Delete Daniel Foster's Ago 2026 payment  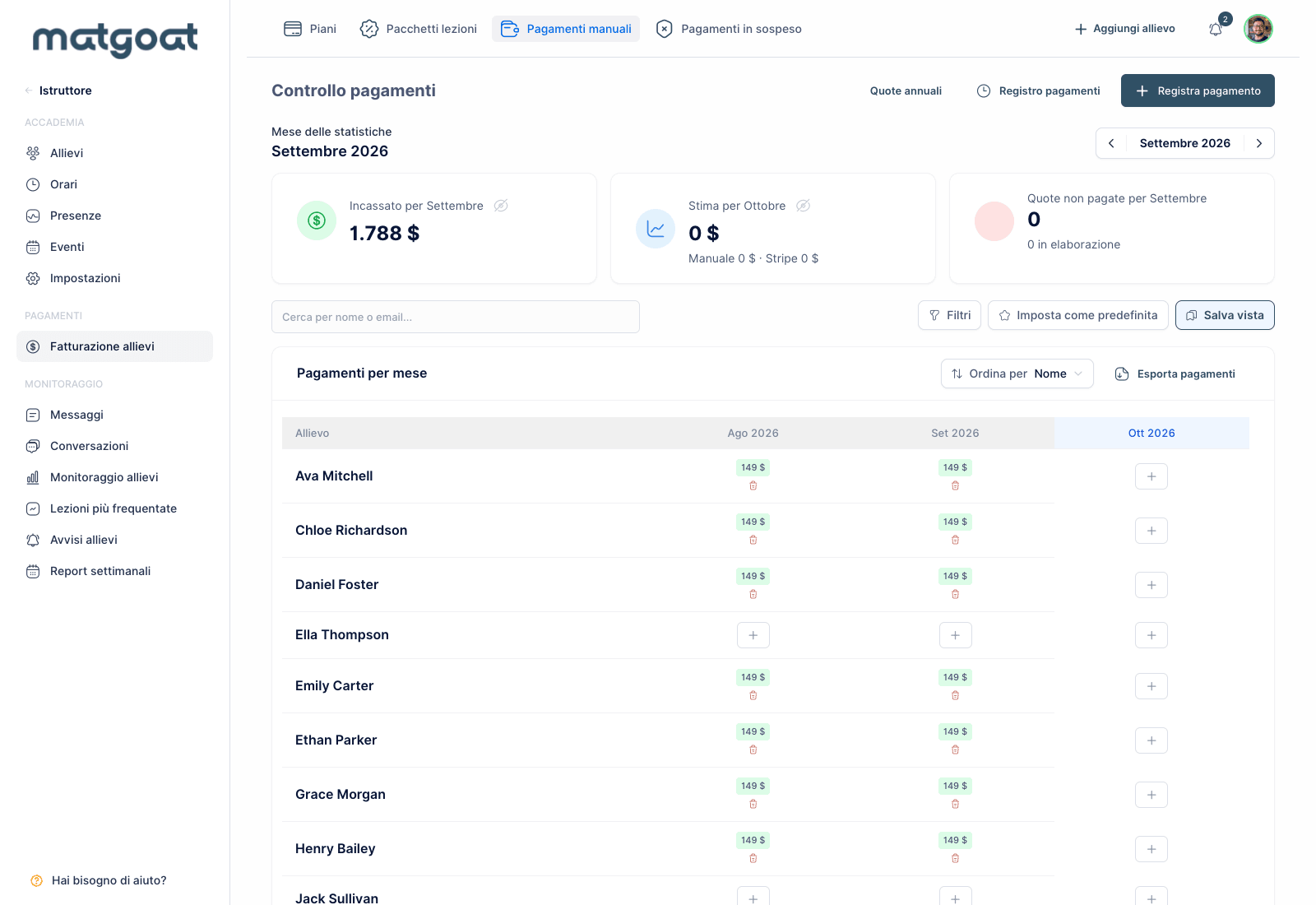pos(753,595)
